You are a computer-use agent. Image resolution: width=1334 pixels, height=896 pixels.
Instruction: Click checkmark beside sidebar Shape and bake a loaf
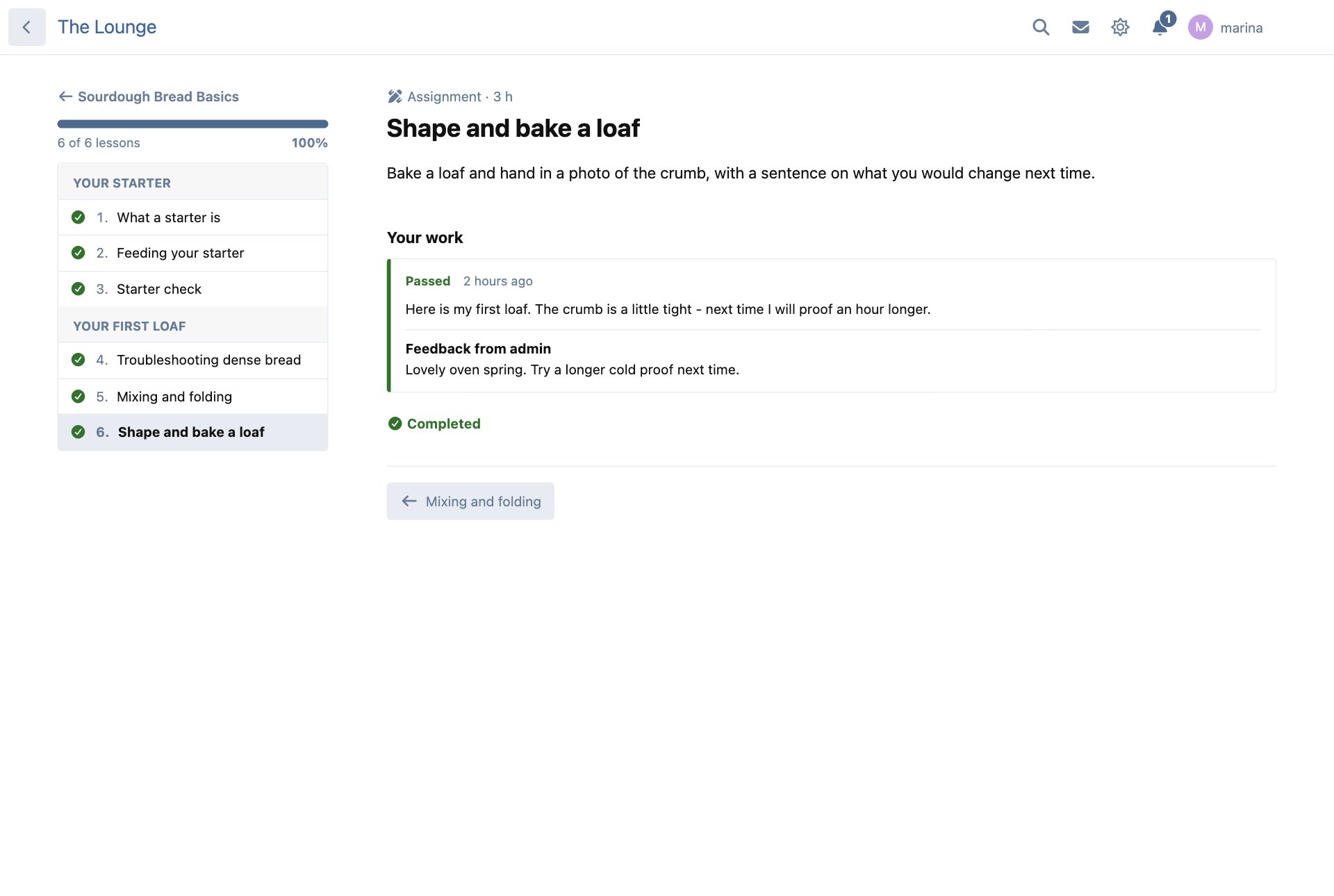coord(79,432)
